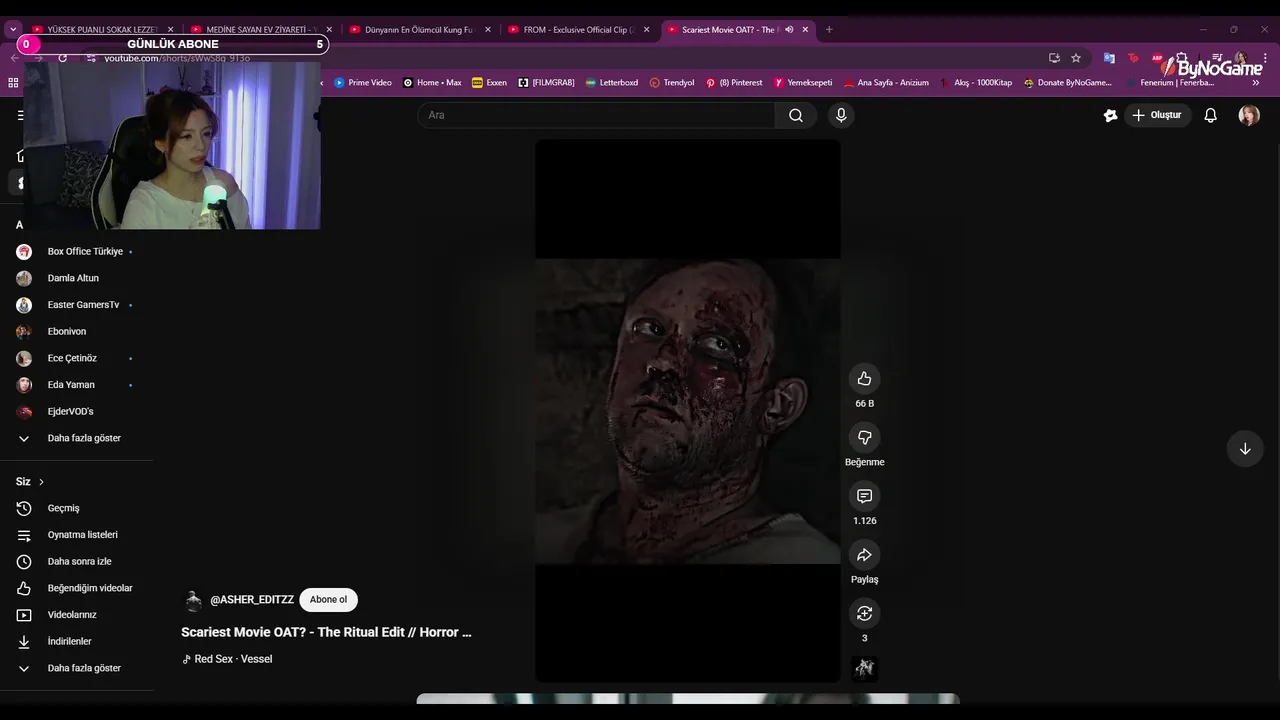Open Yemeksepeti bookmark

pos(802,83)
